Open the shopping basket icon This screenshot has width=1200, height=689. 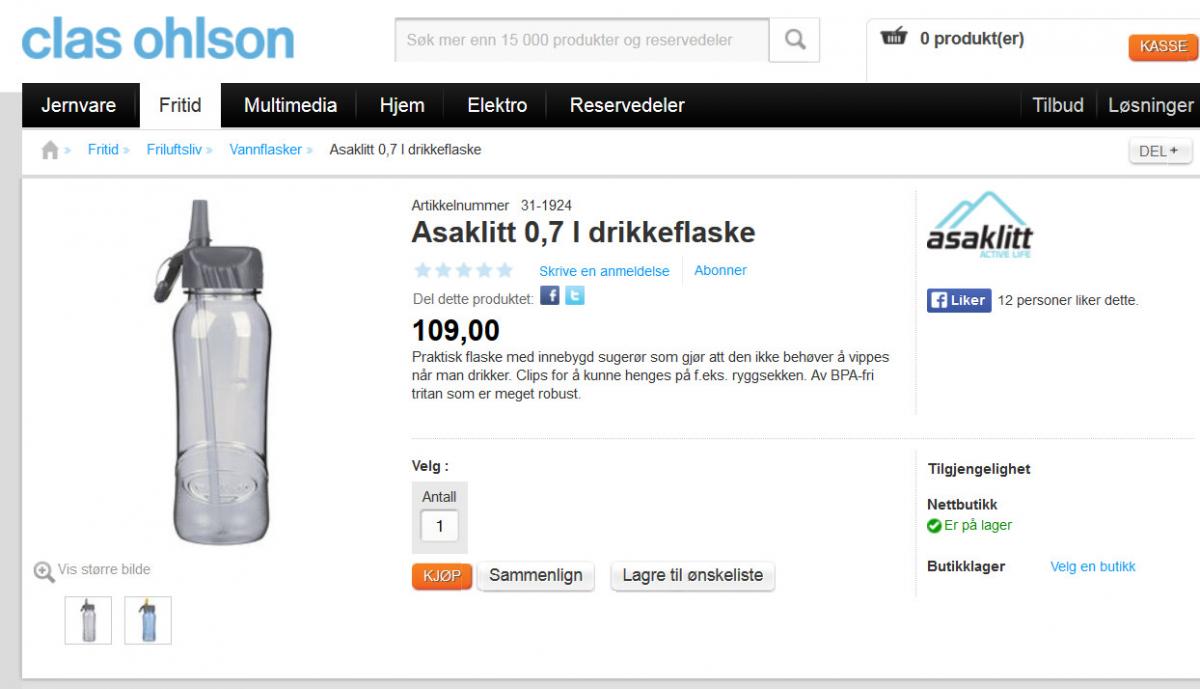point(893,38)
